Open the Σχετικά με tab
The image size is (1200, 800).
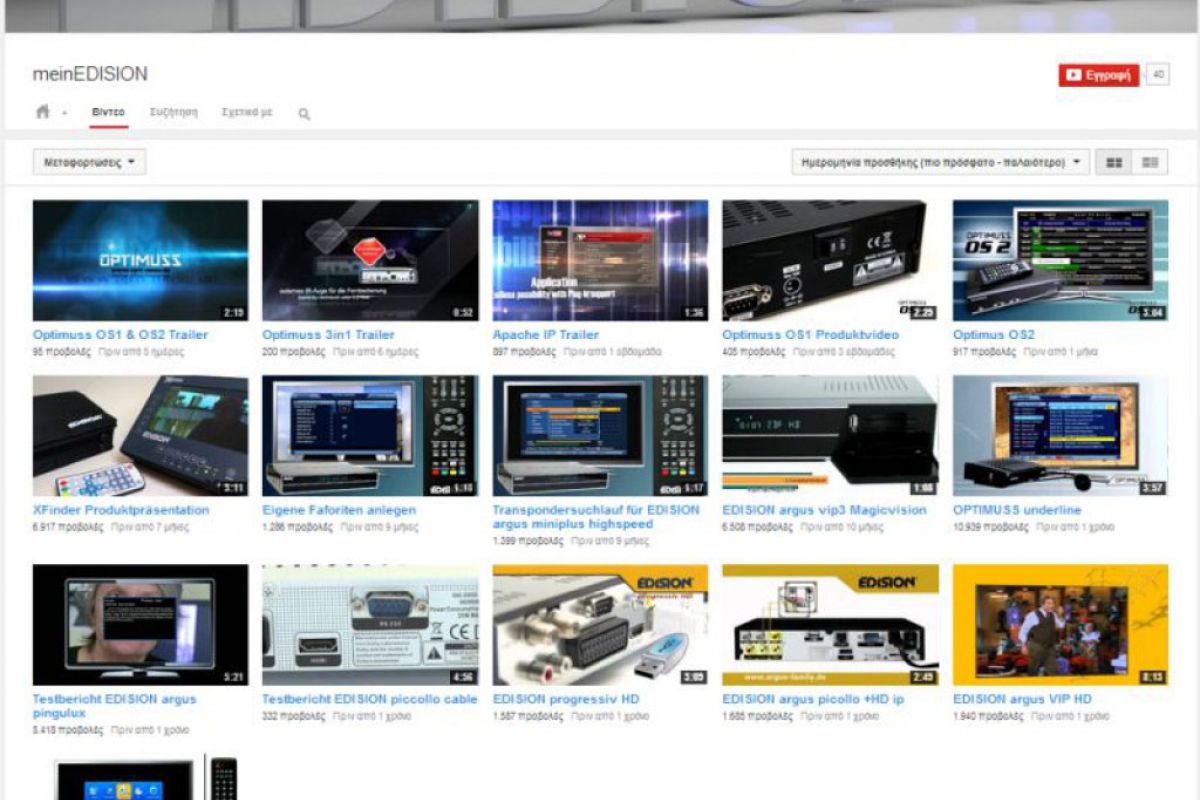pos(248,113)
